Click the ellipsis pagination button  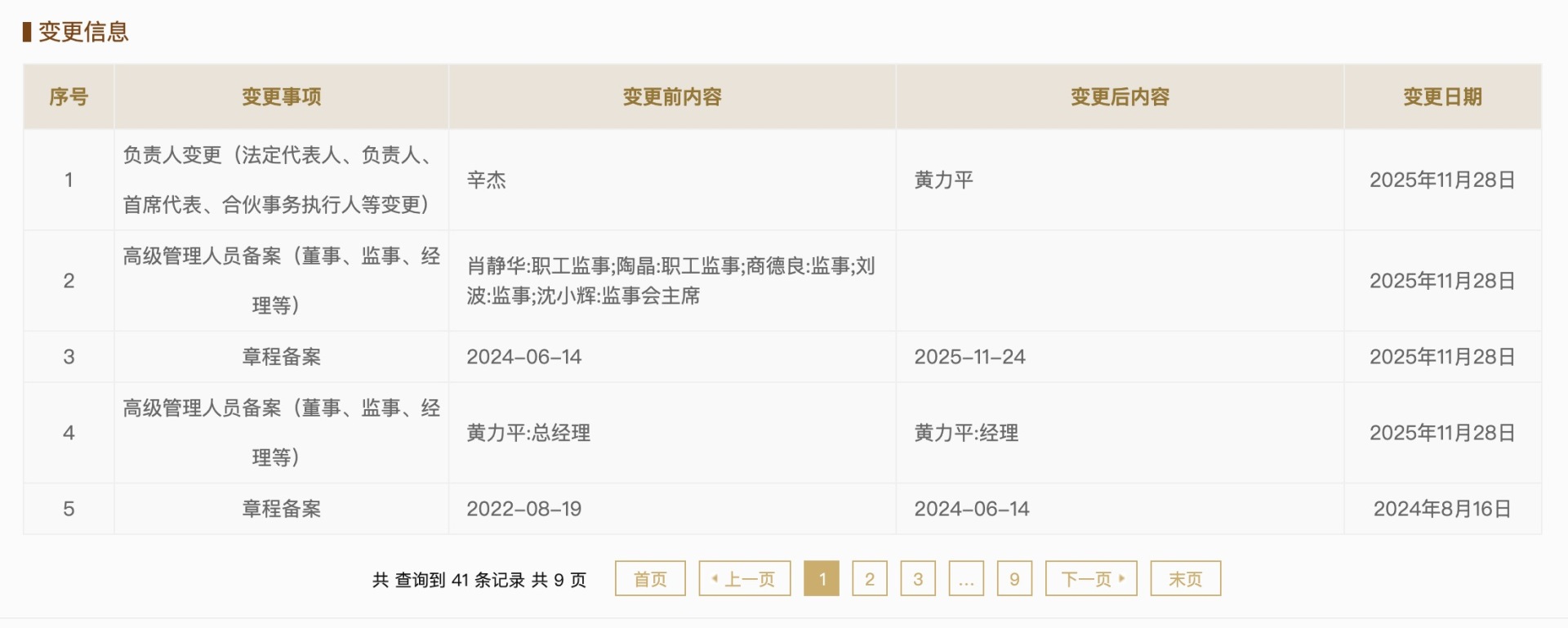click(x=966, y=578)
